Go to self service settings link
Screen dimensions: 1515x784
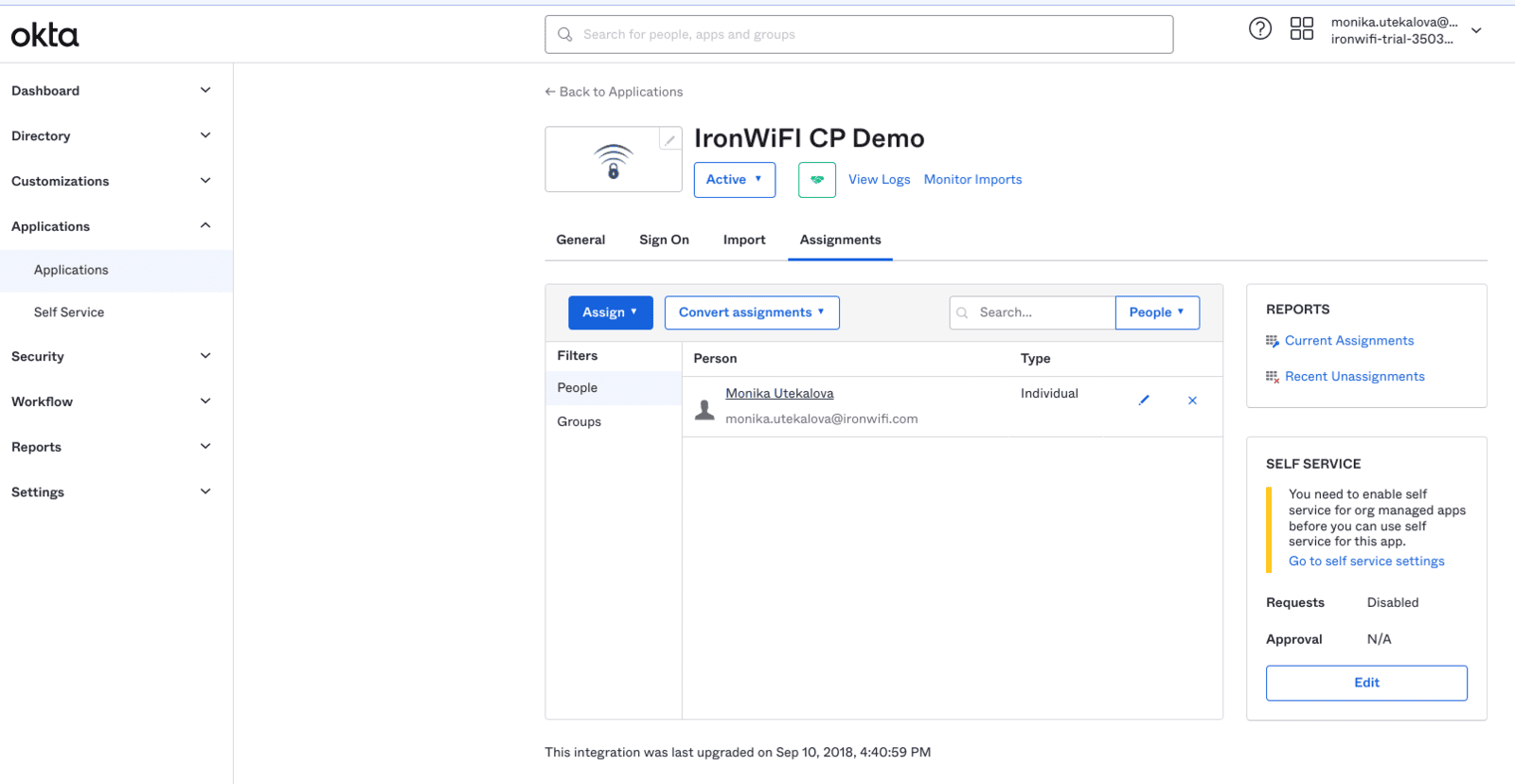[x=1366, y=561]
